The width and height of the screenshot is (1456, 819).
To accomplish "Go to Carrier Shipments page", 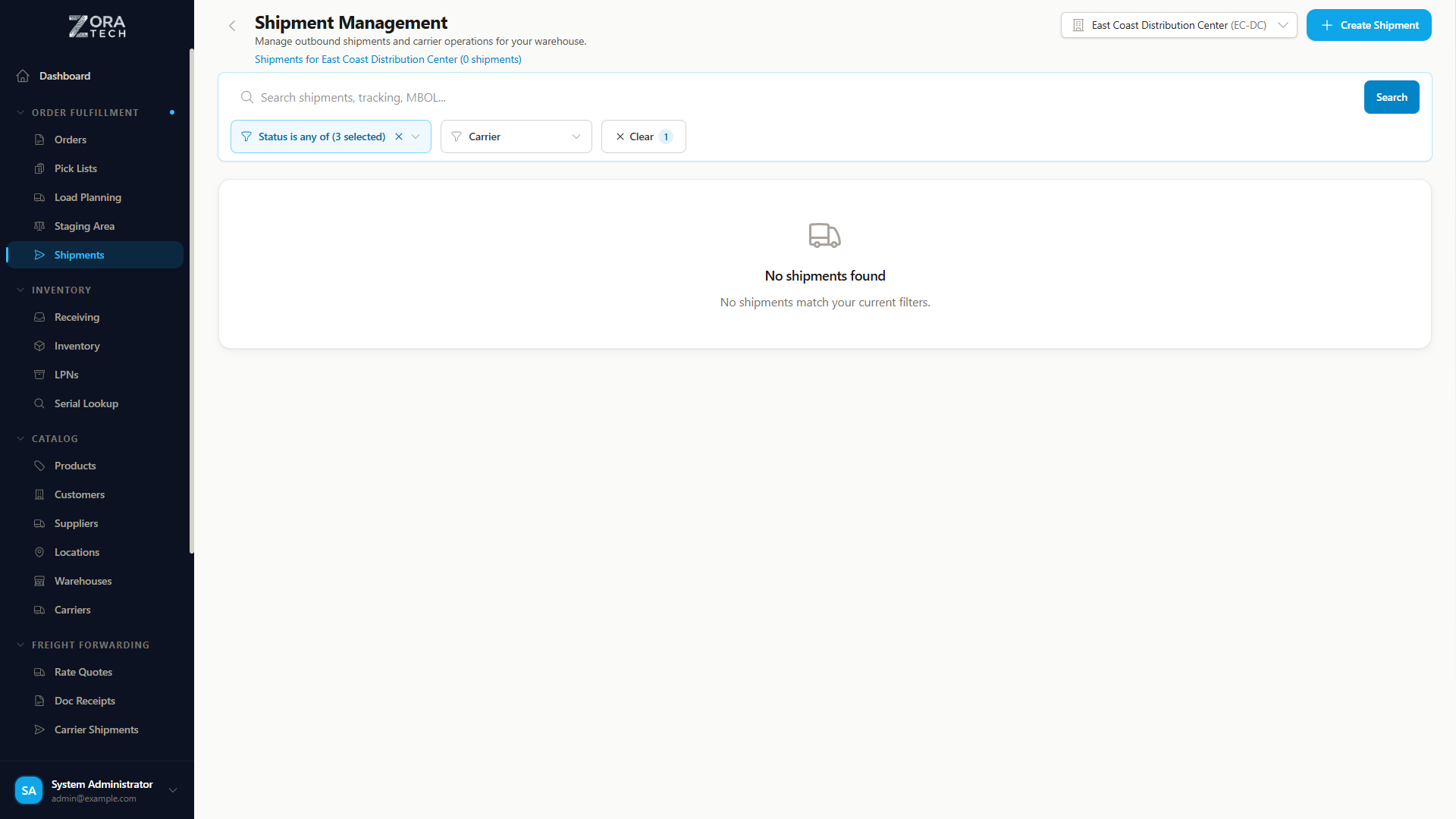I will [x=96, y=730].
